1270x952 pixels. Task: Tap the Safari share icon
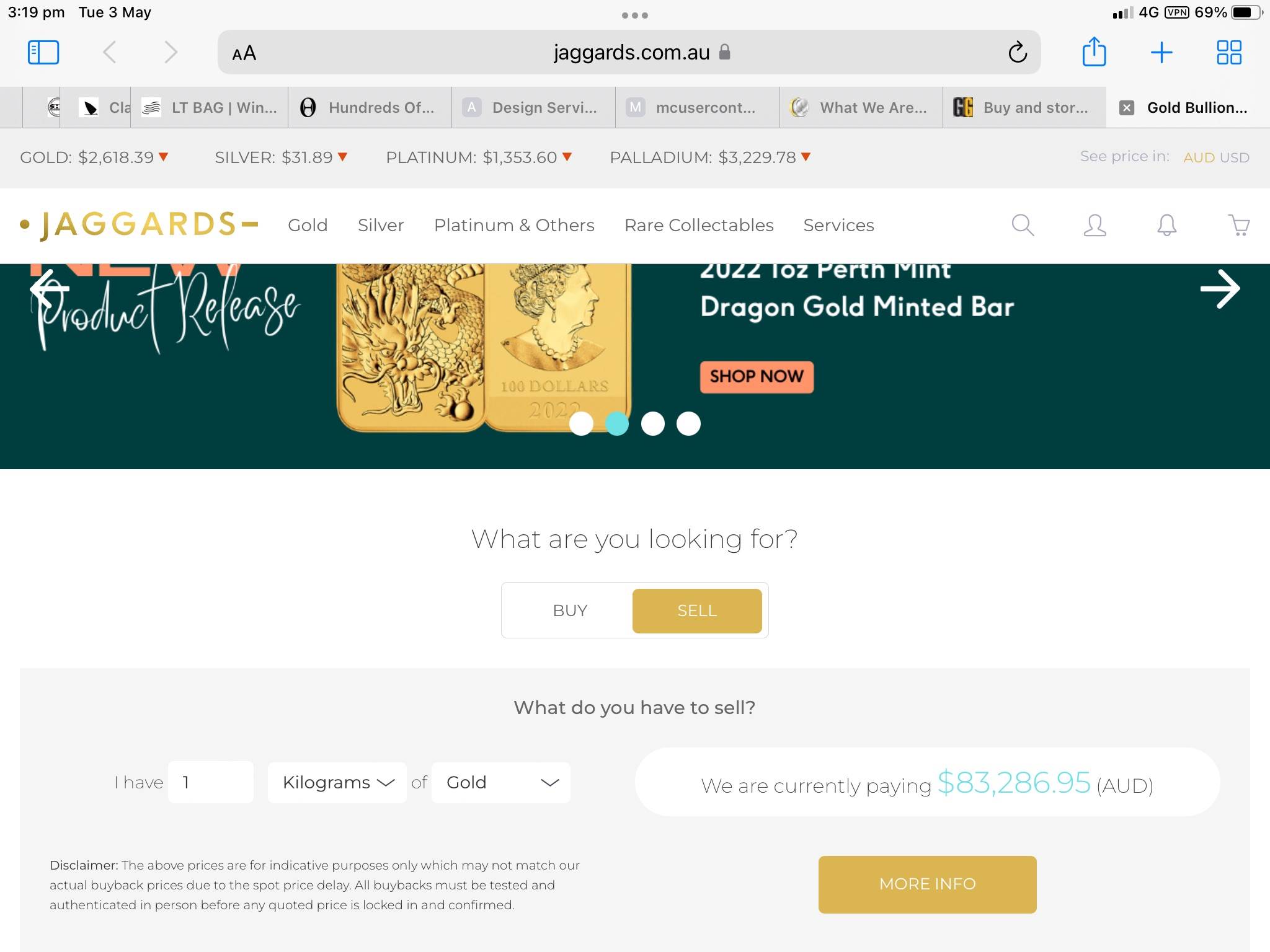tap(1094, 51)
